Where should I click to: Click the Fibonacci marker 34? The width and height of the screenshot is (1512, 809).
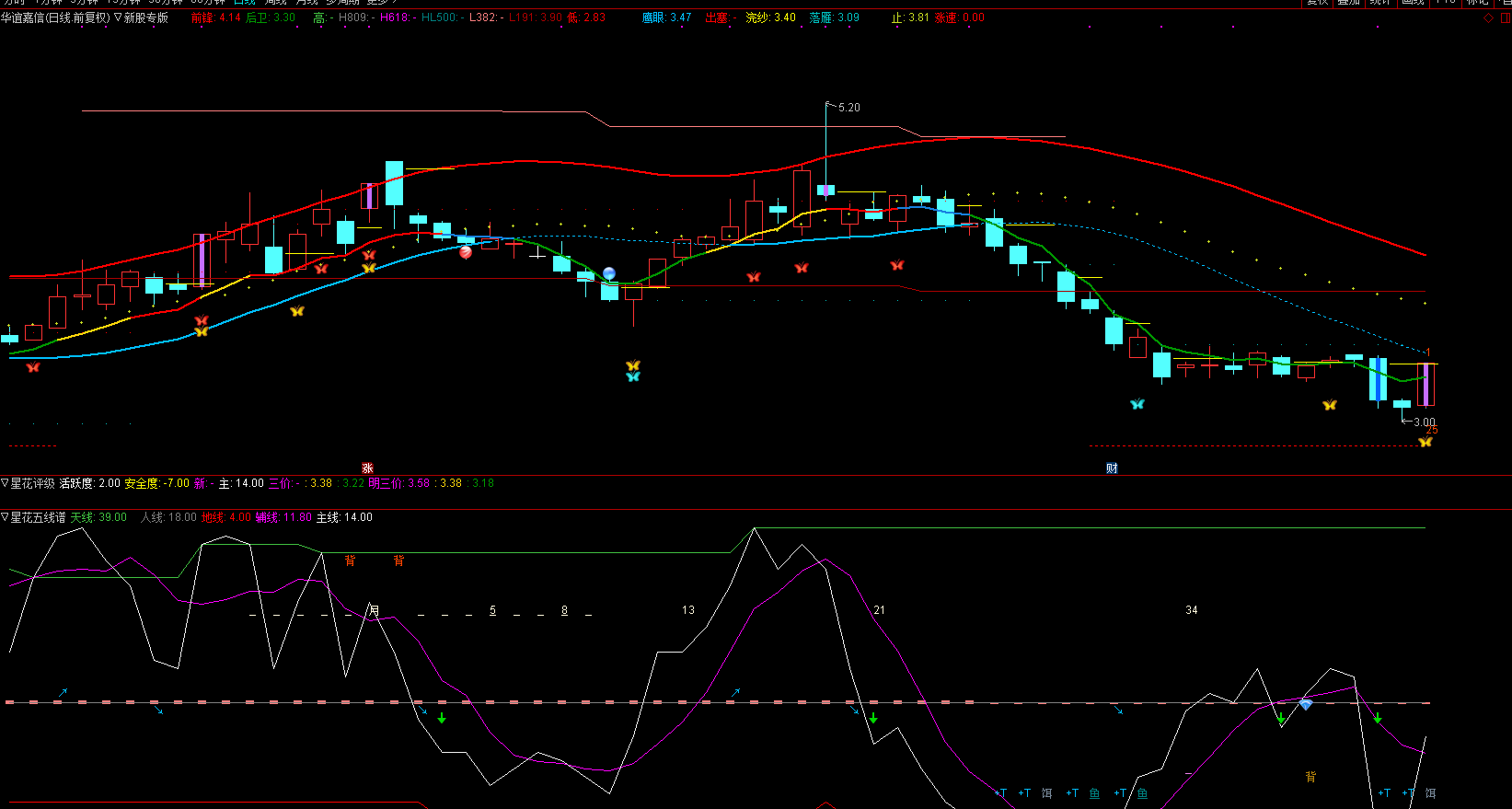point(1192,610)
